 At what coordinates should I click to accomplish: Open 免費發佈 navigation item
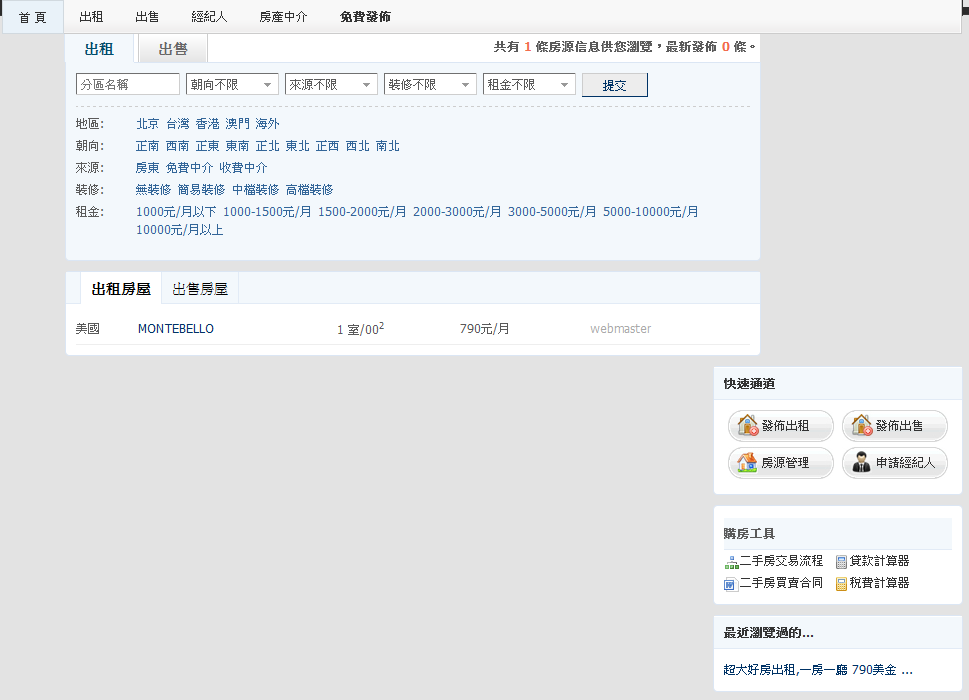coord(365,17)
